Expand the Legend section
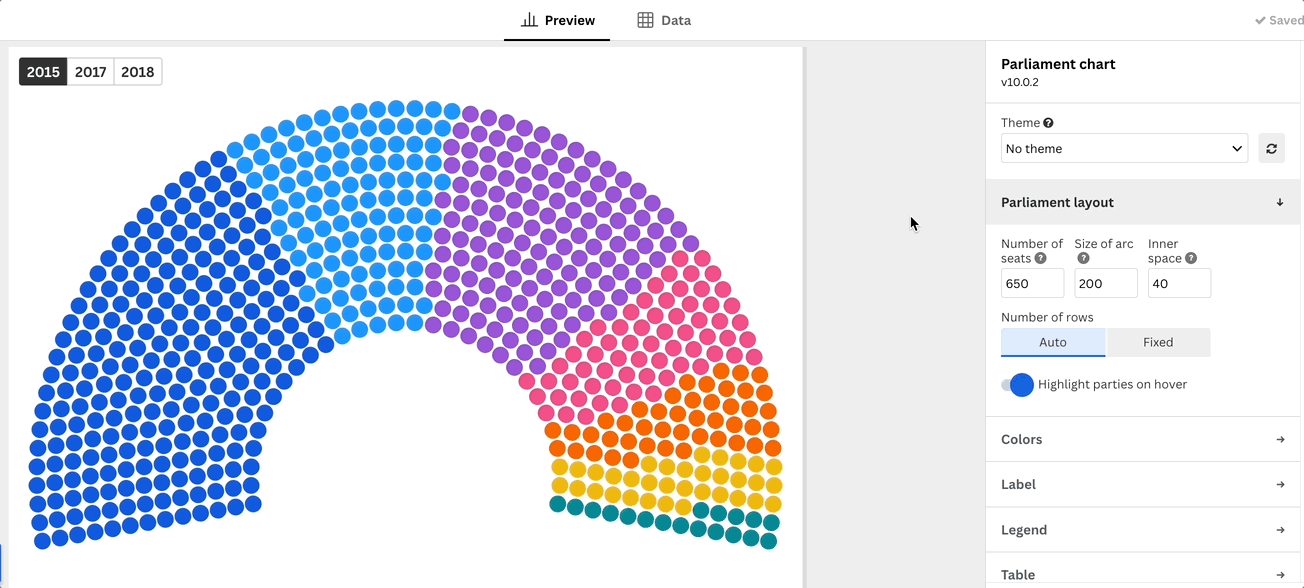 [1144, 530]
